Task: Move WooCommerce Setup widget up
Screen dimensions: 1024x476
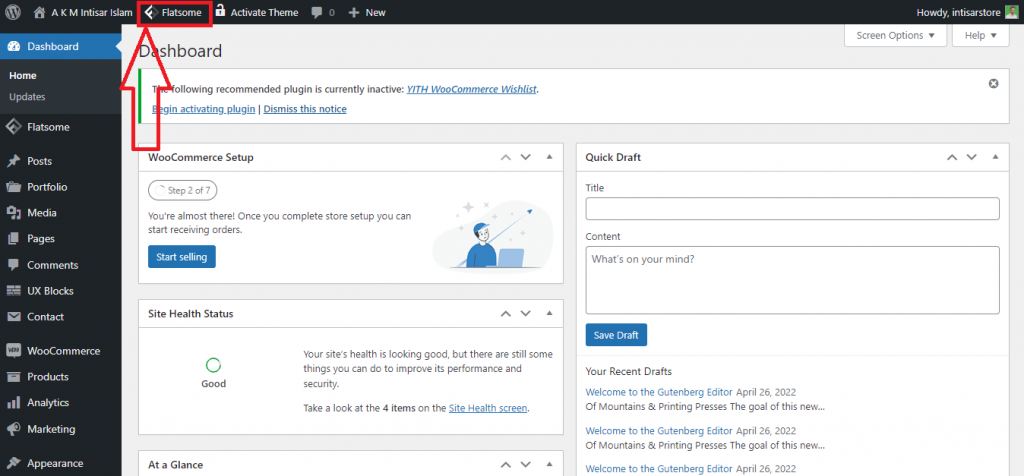Action: [x=505, y=157]
